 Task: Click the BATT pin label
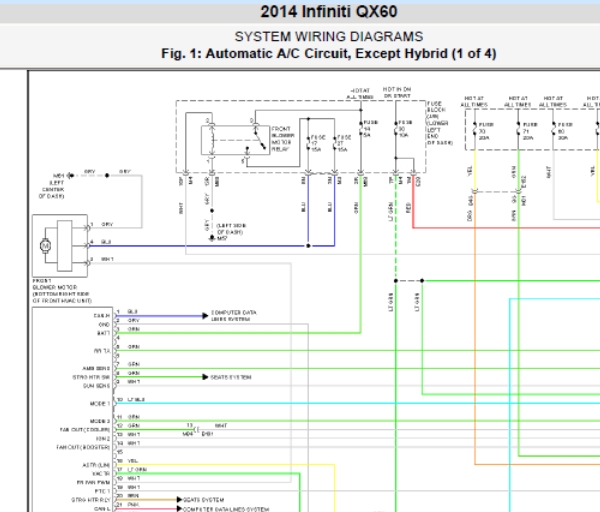coord(103,333)
